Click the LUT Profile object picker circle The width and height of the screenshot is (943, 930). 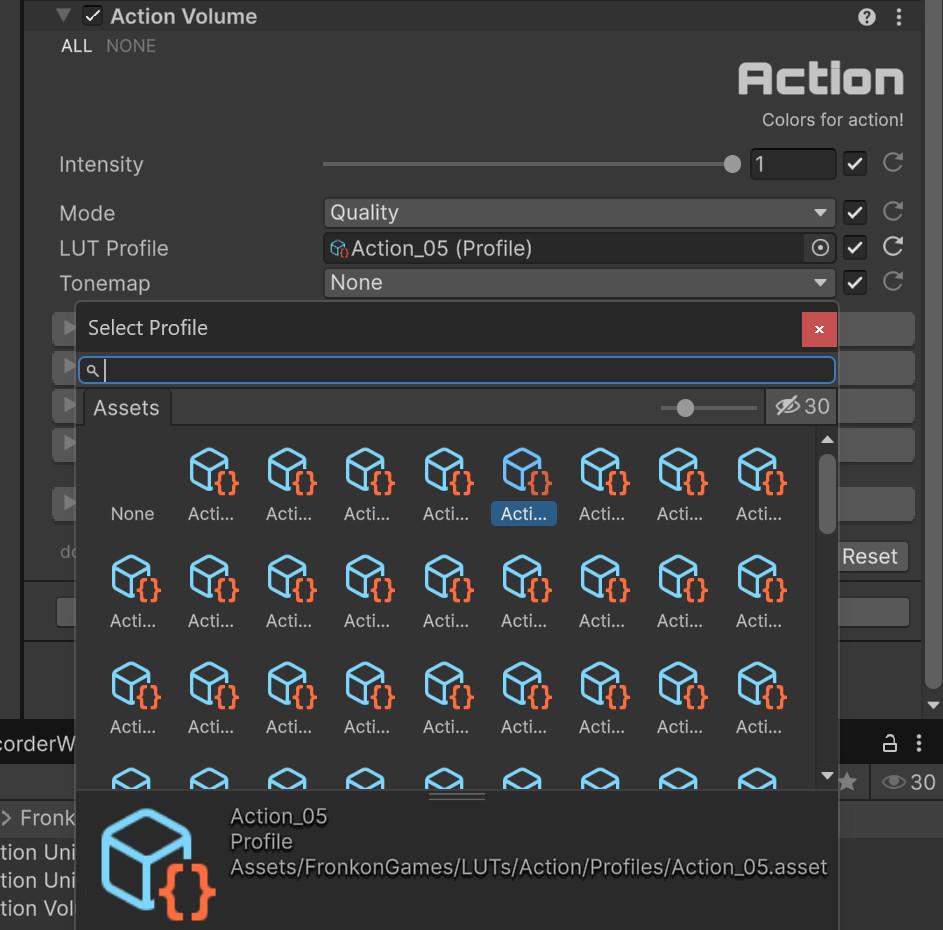(x=820, y=248)
